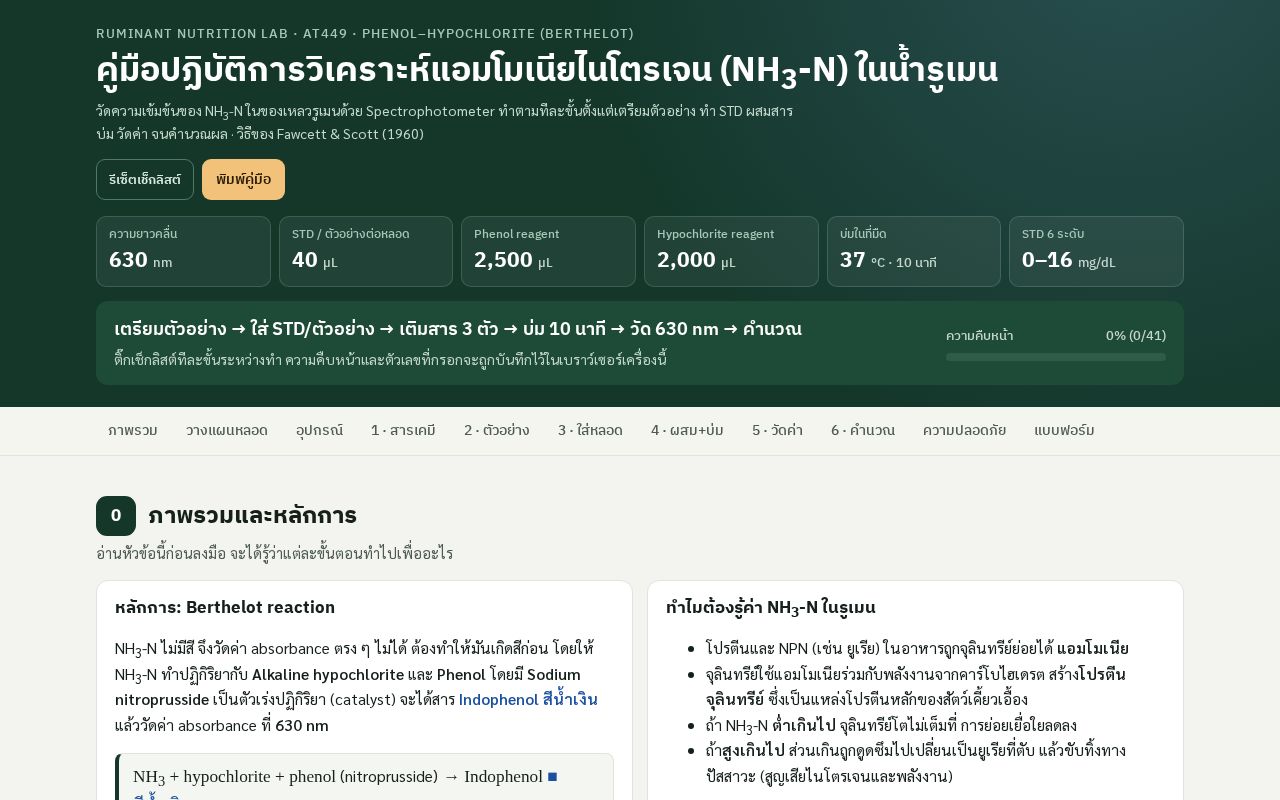Click the ทำไมต้องรู้ค่า NH3-N ในรูเมน heading
This screenshot has height=800, width=1280.
[x=771, y=607]
